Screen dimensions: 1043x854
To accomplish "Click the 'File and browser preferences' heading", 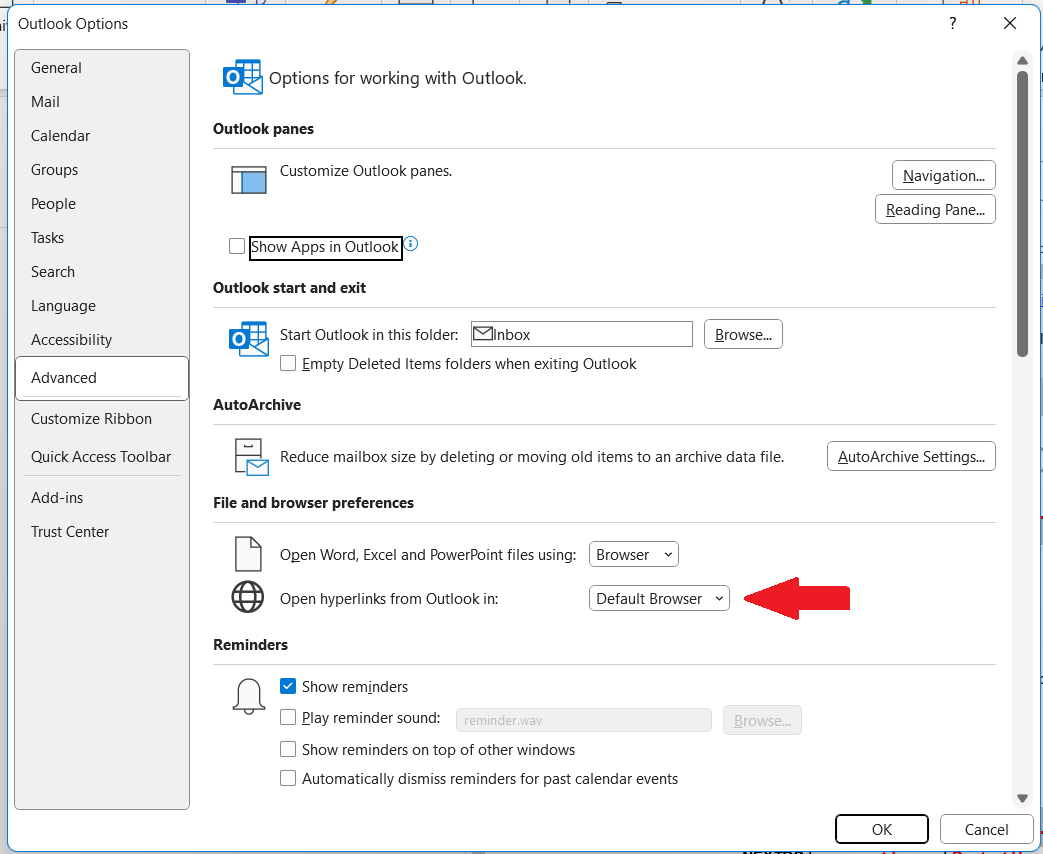I will 313,503.
